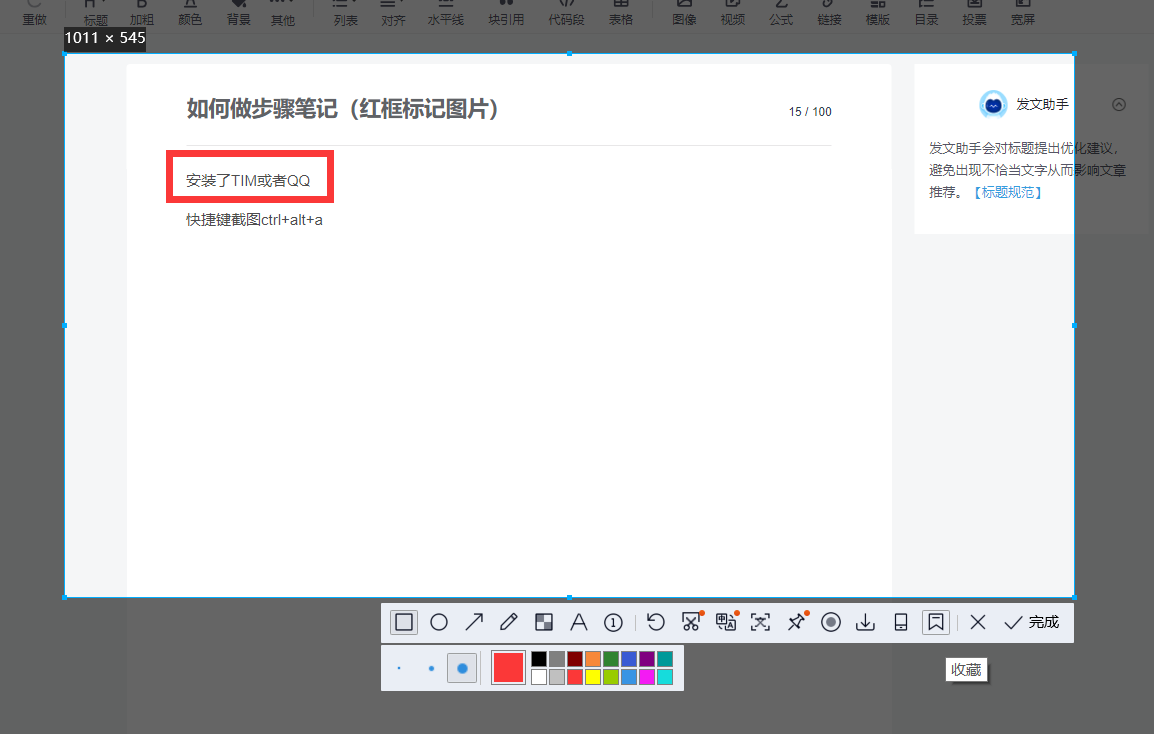Insert a 表格 table
This screenshot has width=1154, height=734.
[620, 13]
